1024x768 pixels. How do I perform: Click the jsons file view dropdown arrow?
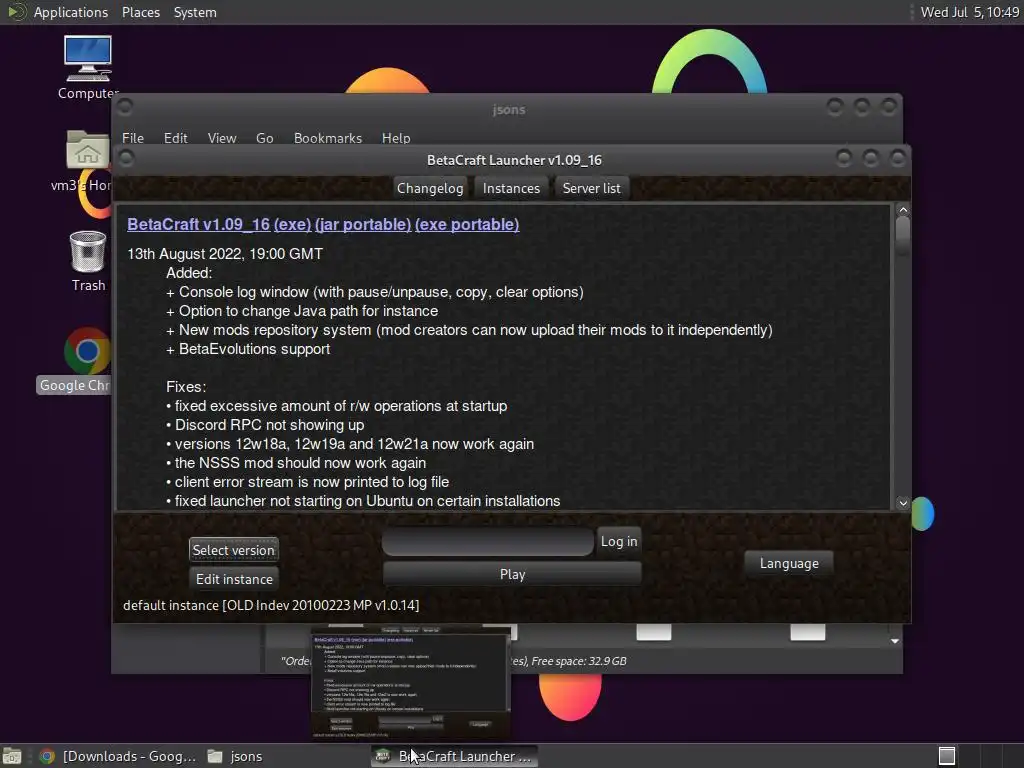coord(895,641)
